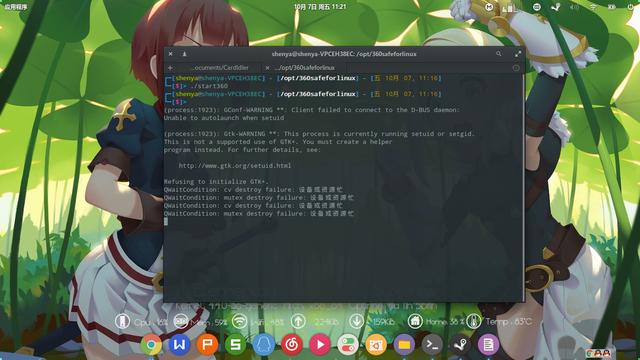Open the tab history icon at tab bar right
Image resolution: width=640 pixels, height=360 pixels.
(x=516, y=68)
